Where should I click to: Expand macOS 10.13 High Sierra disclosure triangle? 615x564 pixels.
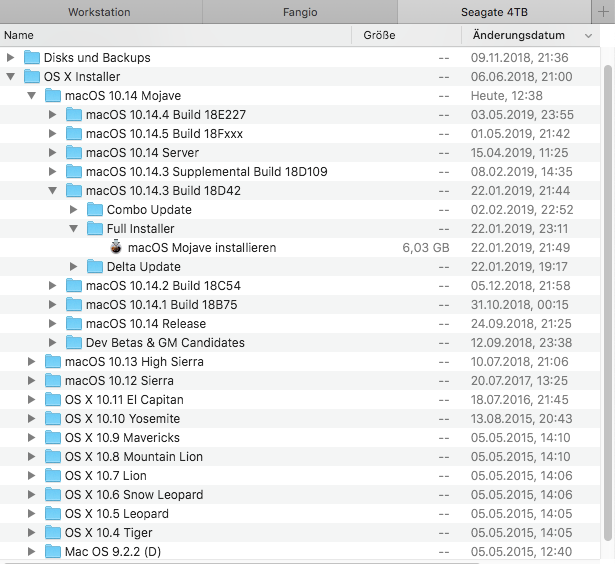[x=31, y=362]
